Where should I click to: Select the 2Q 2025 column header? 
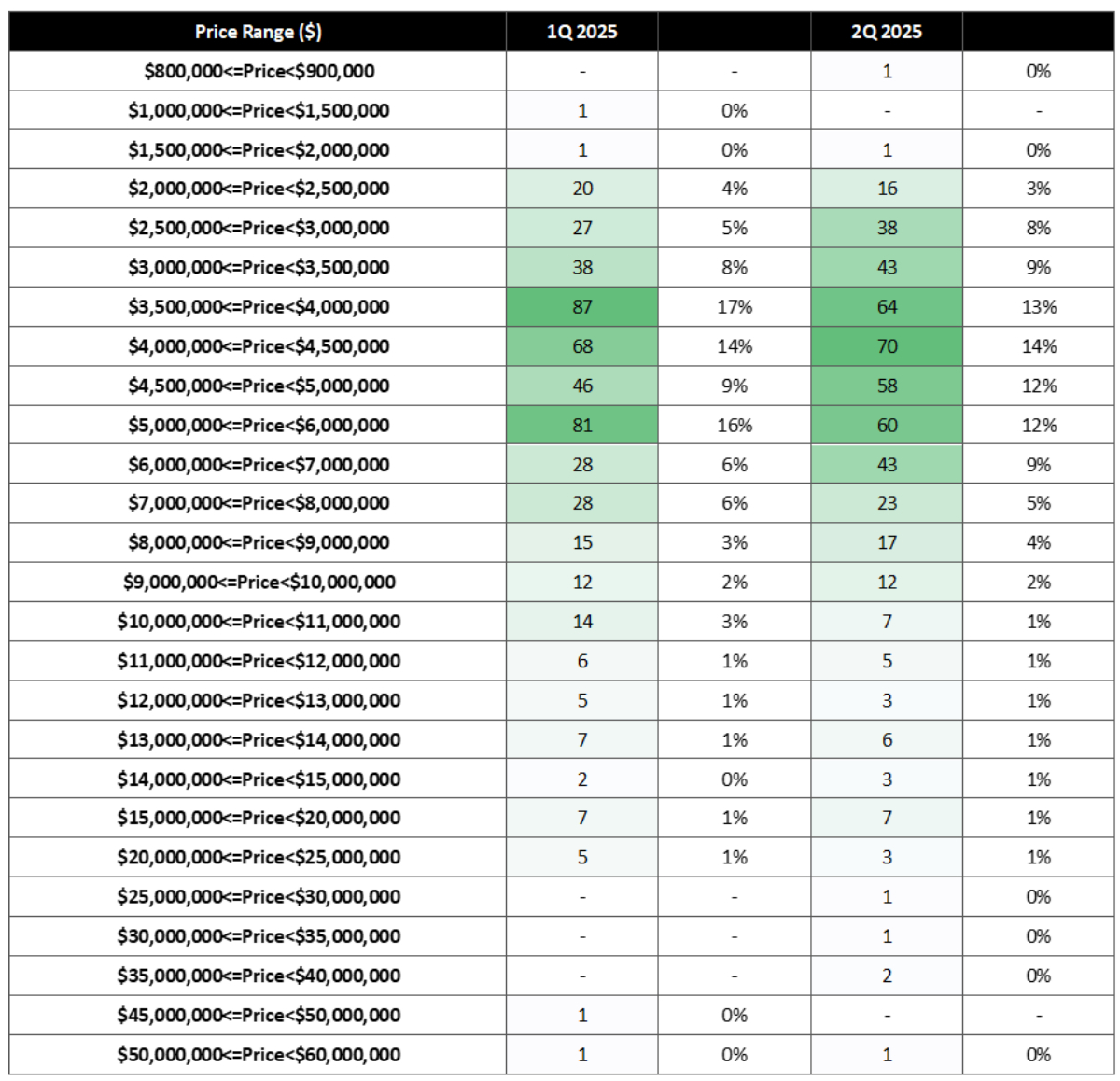pyautogui.click(x=887, y=32)
